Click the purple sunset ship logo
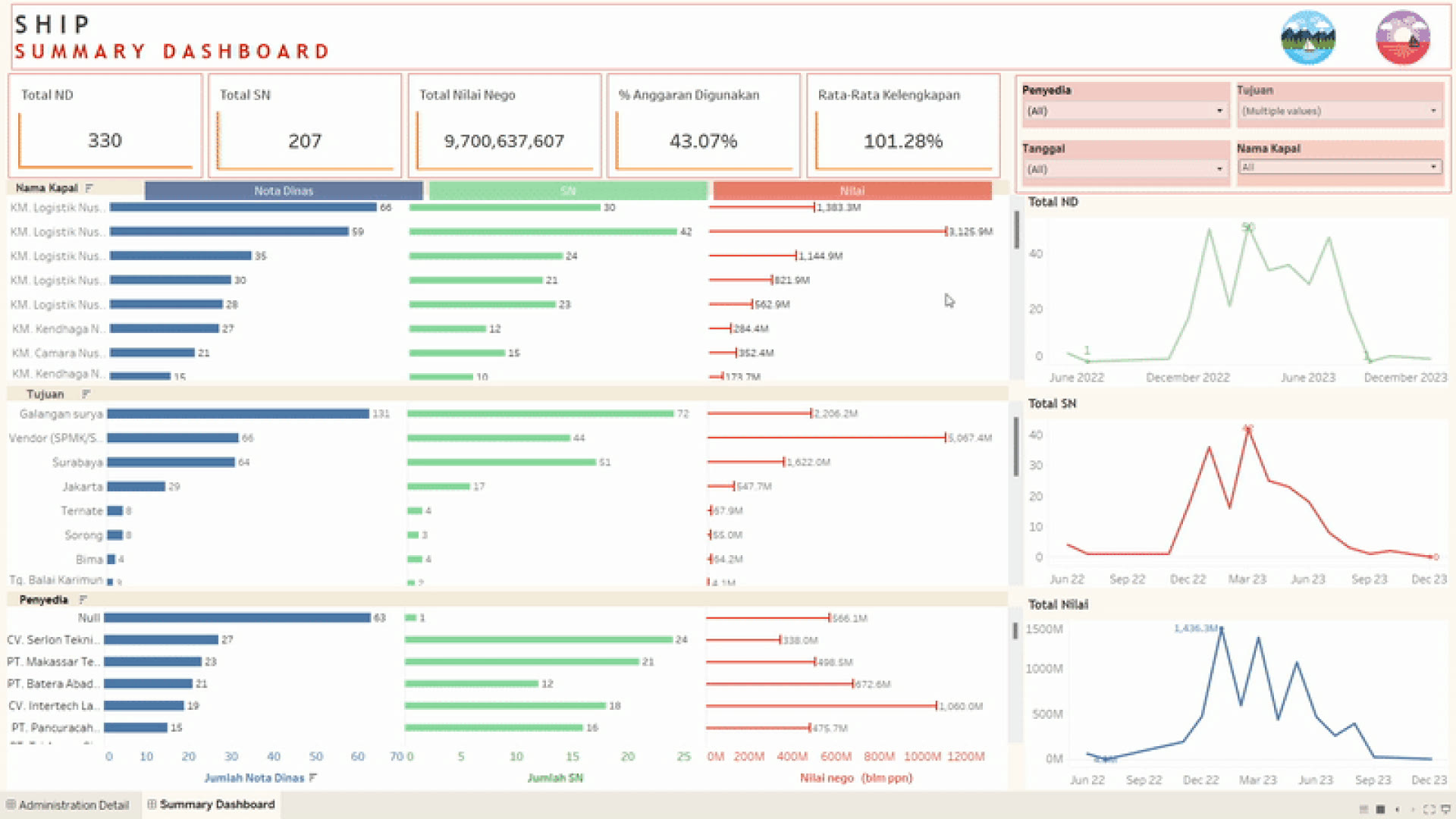The width and height of the screenshot is (1456, 819). click(x=1403, y=38)
